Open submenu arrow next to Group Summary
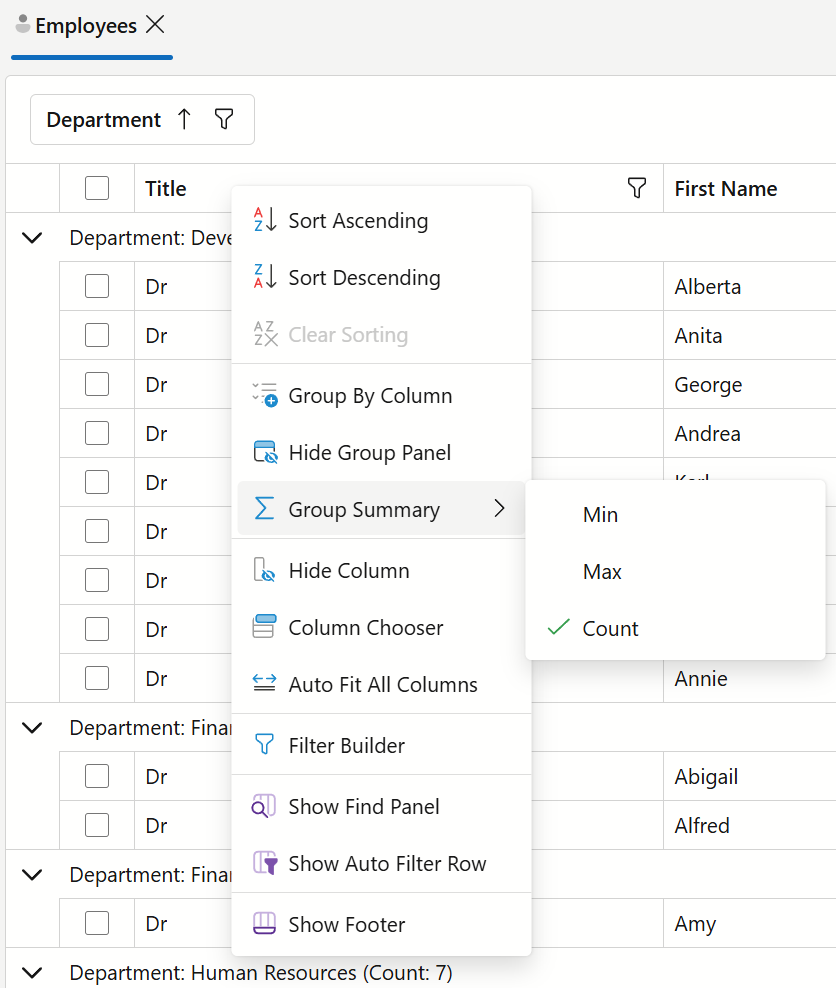The image size is (836, 988). (500, 508)
